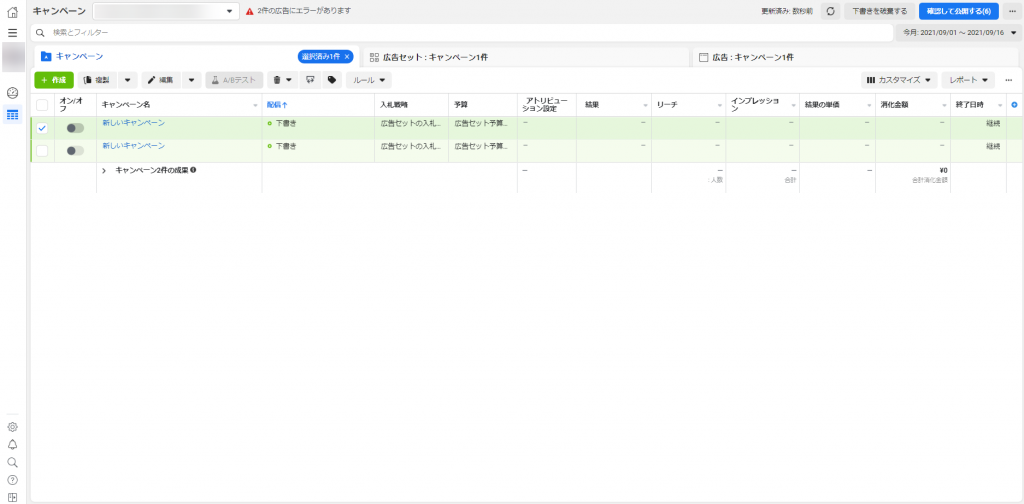1024x504 pixels.
Task: Open the toolbar three-dot menu beside レポート
Action: 1008,80
